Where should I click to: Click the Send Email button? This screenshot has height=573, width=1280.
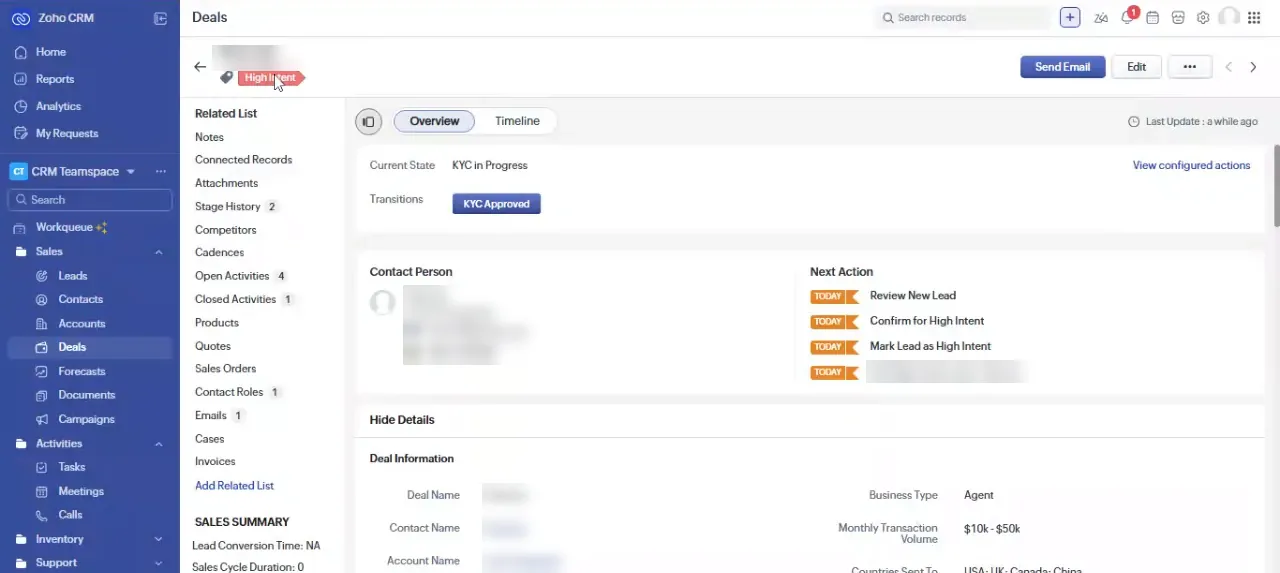pyautogui.click(x=1062, y=67)
